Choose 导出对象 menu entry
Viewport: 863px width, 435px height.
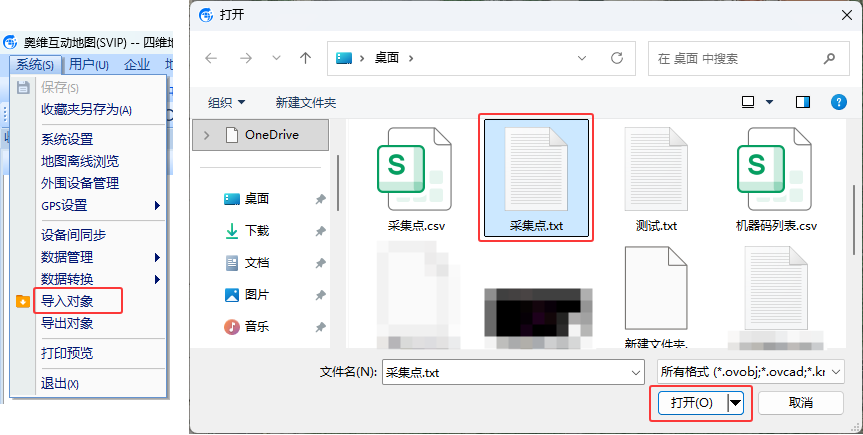(x=67, y=323)
